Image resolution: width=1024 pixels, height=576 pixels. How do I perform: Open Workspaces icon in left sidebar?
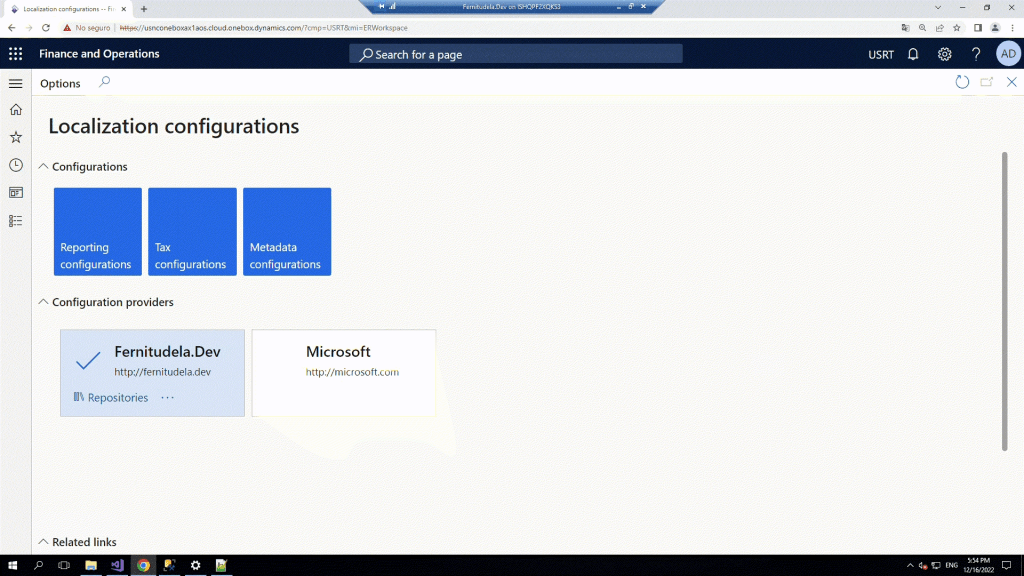pyautogui.click(x=15, y=192)
